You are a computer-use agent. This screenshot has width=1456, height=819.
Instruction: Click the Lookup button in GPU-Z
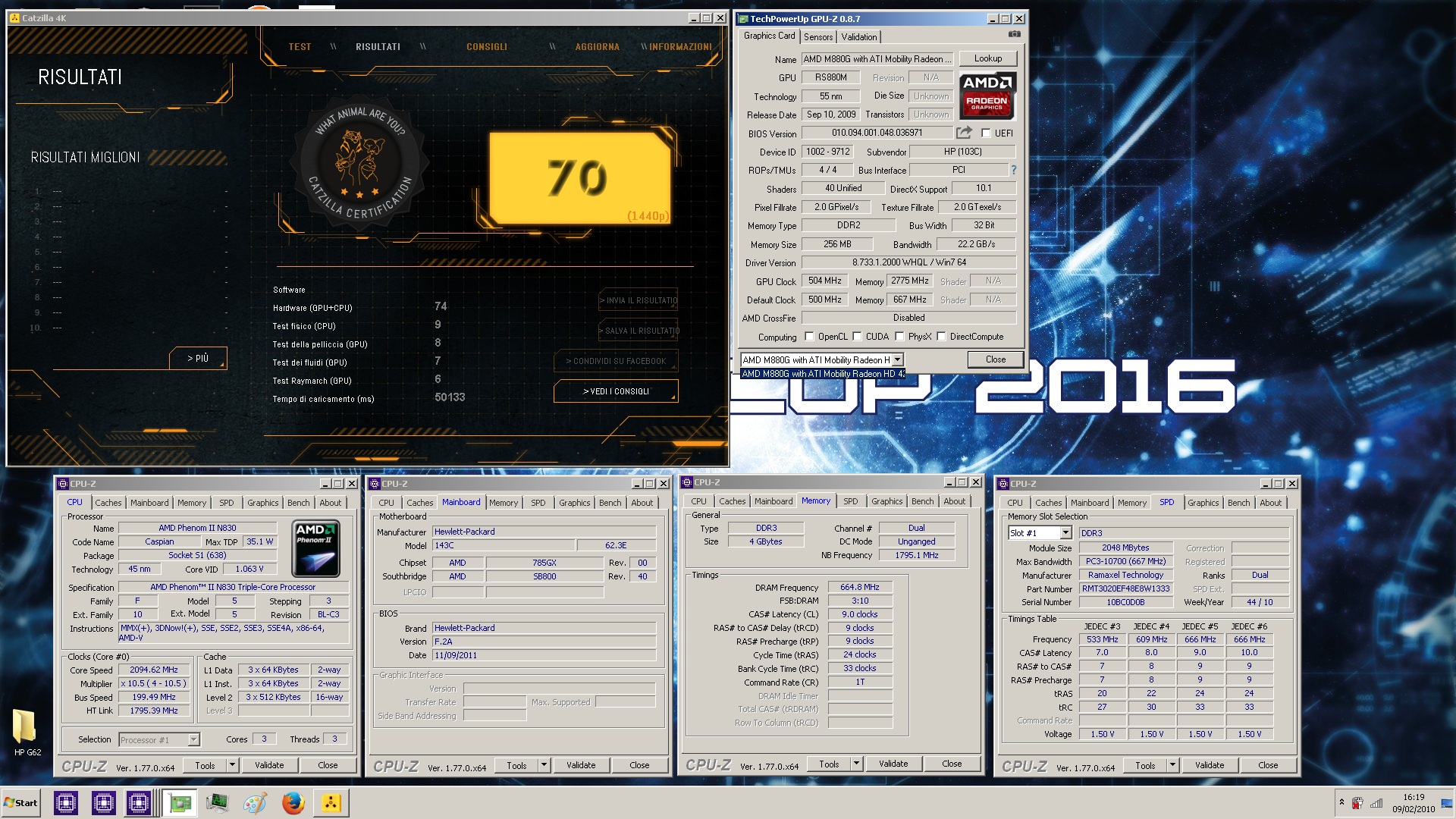[988, 58]
